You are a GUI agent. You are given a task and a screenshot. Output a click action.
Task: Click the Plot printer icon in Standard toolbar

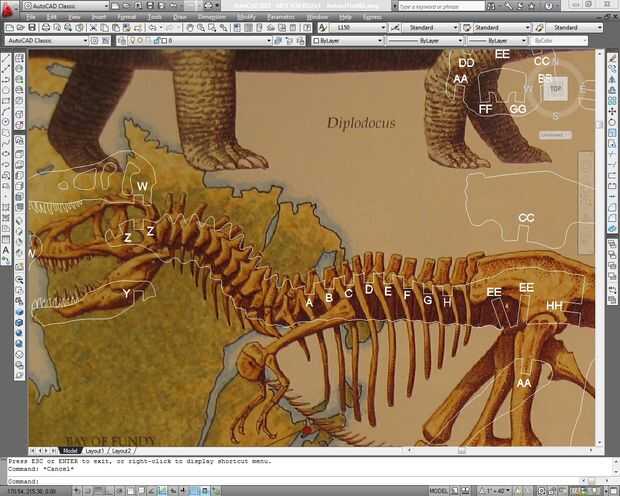(x=46, y=28)
